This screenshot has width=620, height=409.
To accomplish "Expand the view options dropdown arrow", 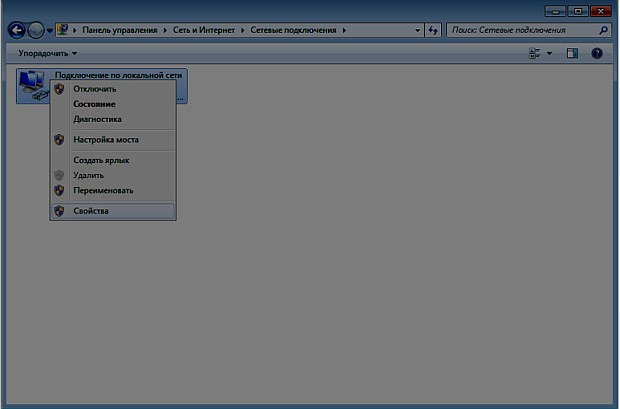I will [x=549, y=53].
